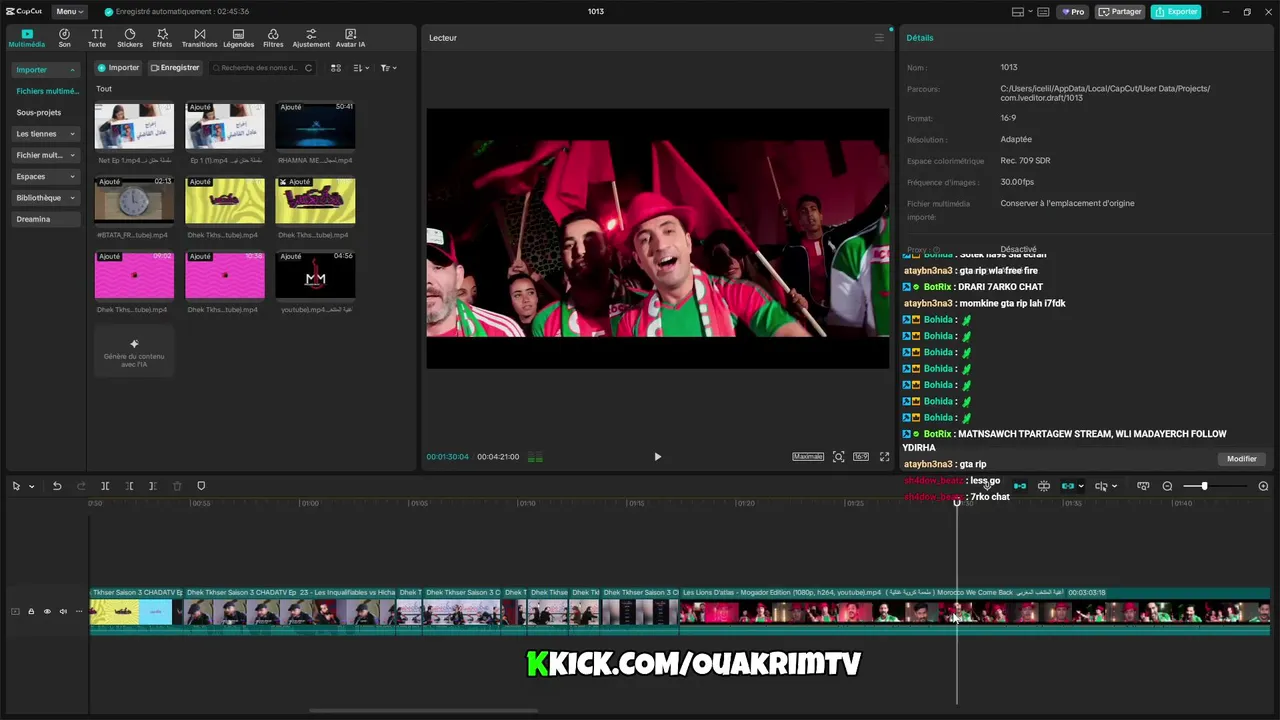Open the Son audio tab
The height and width of the screenshot is (720, 1280).
(64, 38)
